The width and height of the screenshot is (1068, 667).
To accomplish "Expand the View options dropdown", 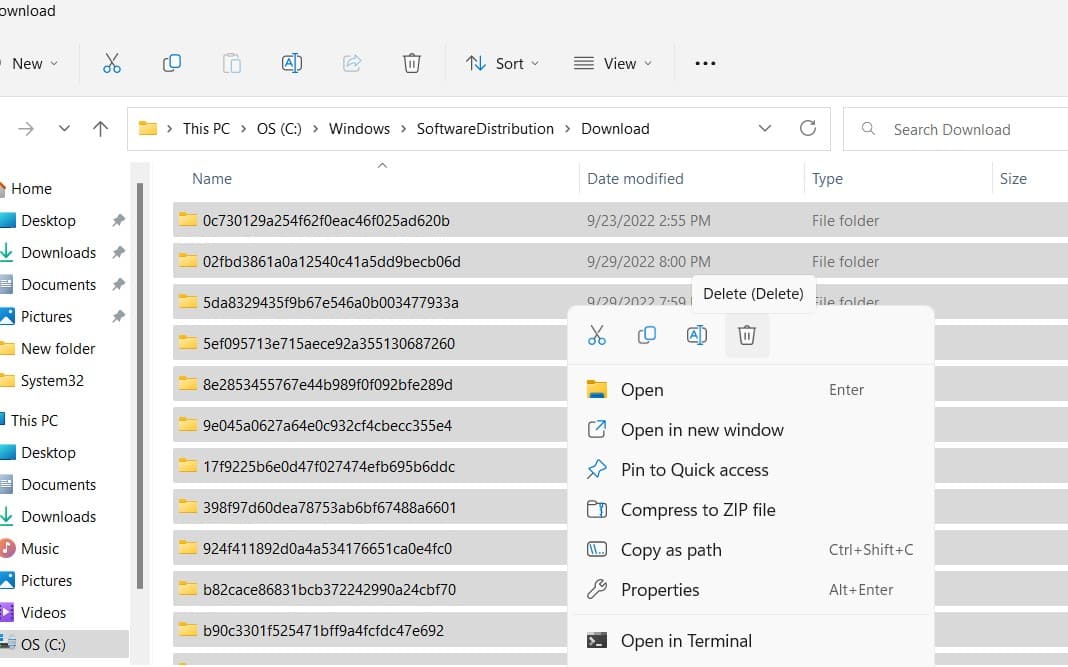I will pos(613,63).
